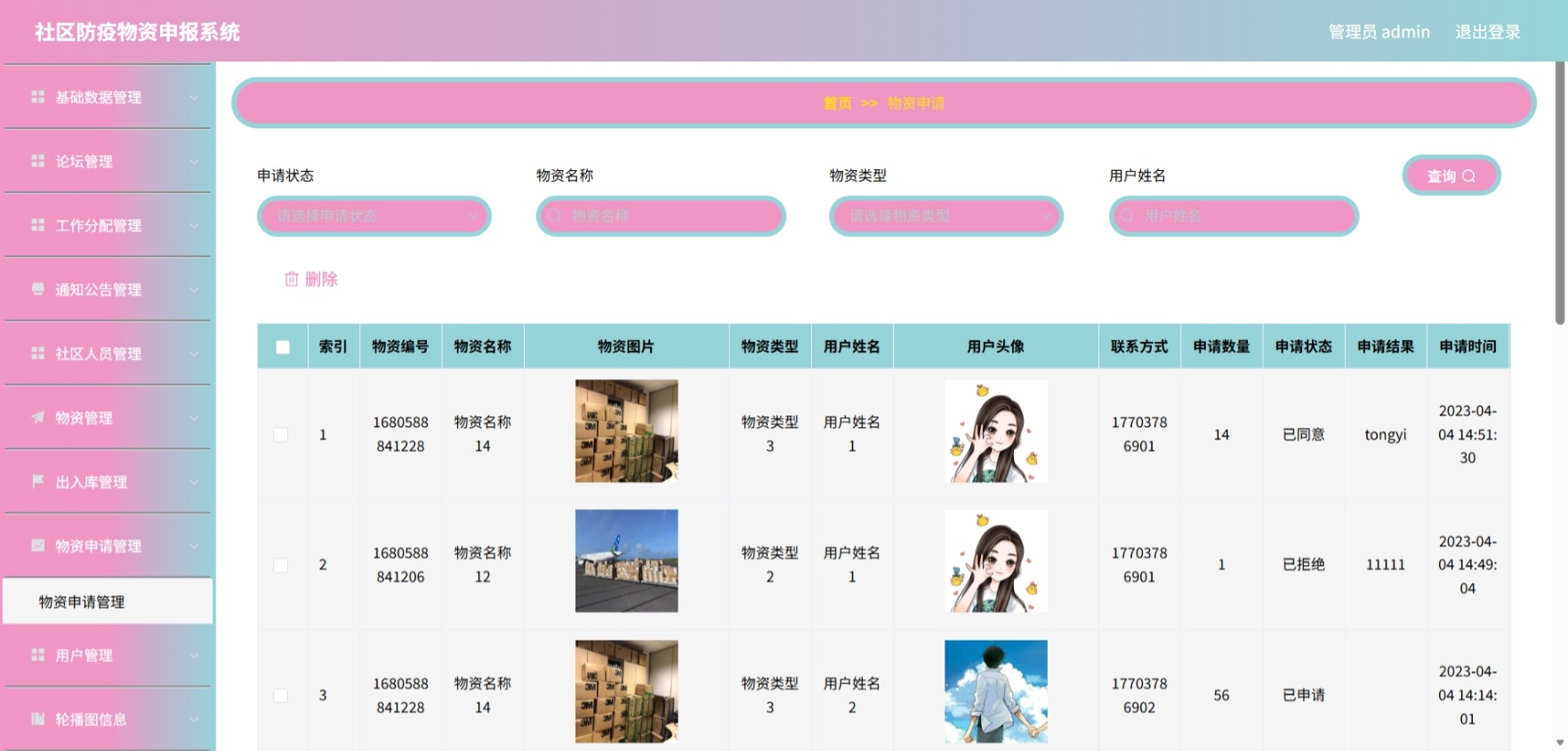Expand 工作分配管理 menu chevron

pos(194,225)
